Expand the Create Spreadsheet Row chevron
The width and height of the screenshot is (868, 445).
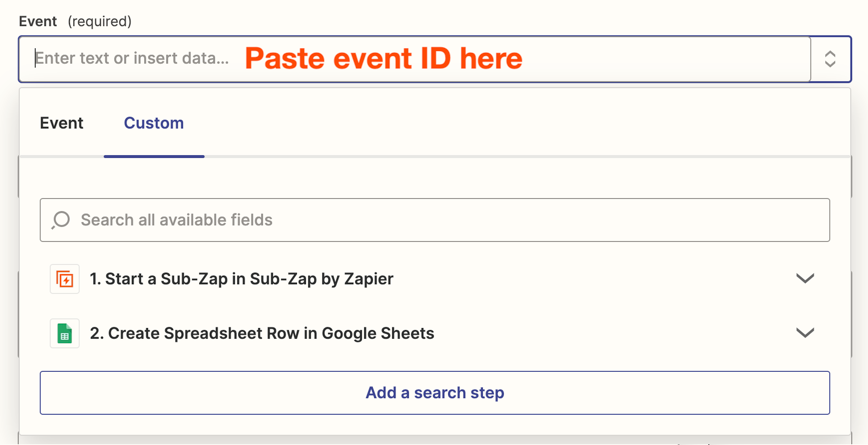click(x=805, y=333)
